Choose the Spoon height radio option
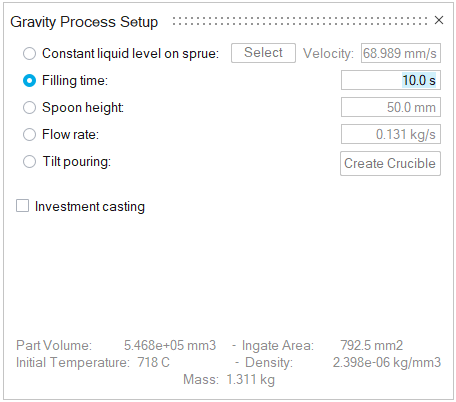 (29, 107)
